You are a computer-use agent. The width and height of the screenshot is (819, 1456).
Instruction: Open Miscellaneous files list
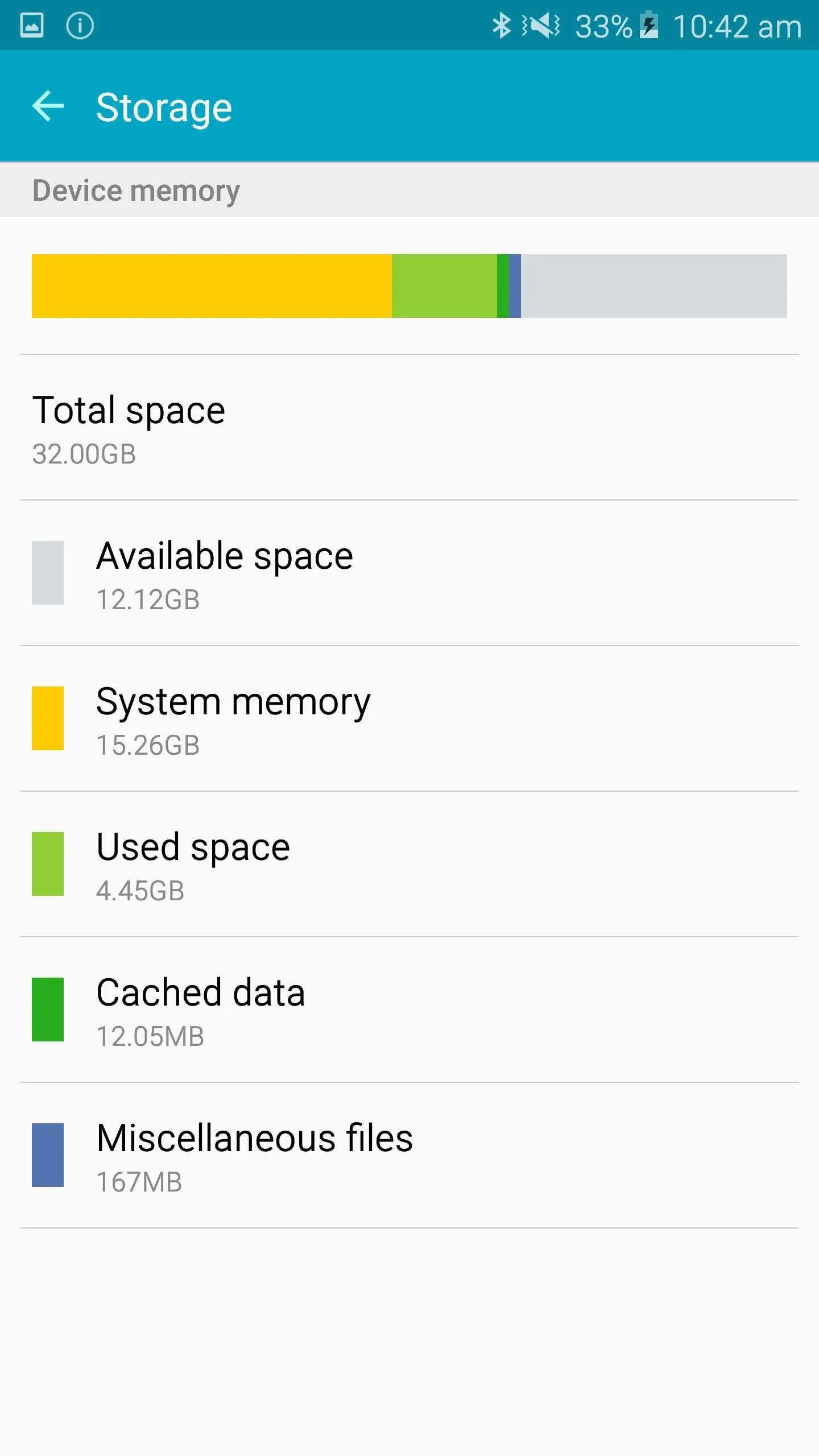409,1156
